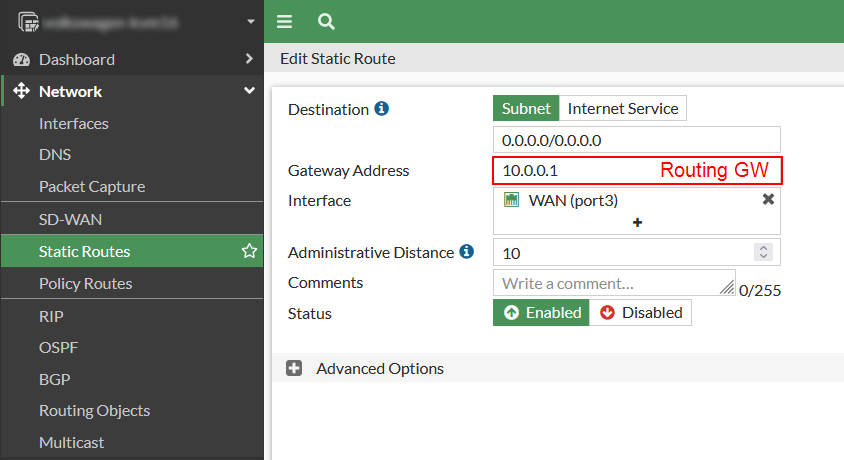Set Status to Enabled
This screenshot has width=844, height=460.
(x=541, y=313)
